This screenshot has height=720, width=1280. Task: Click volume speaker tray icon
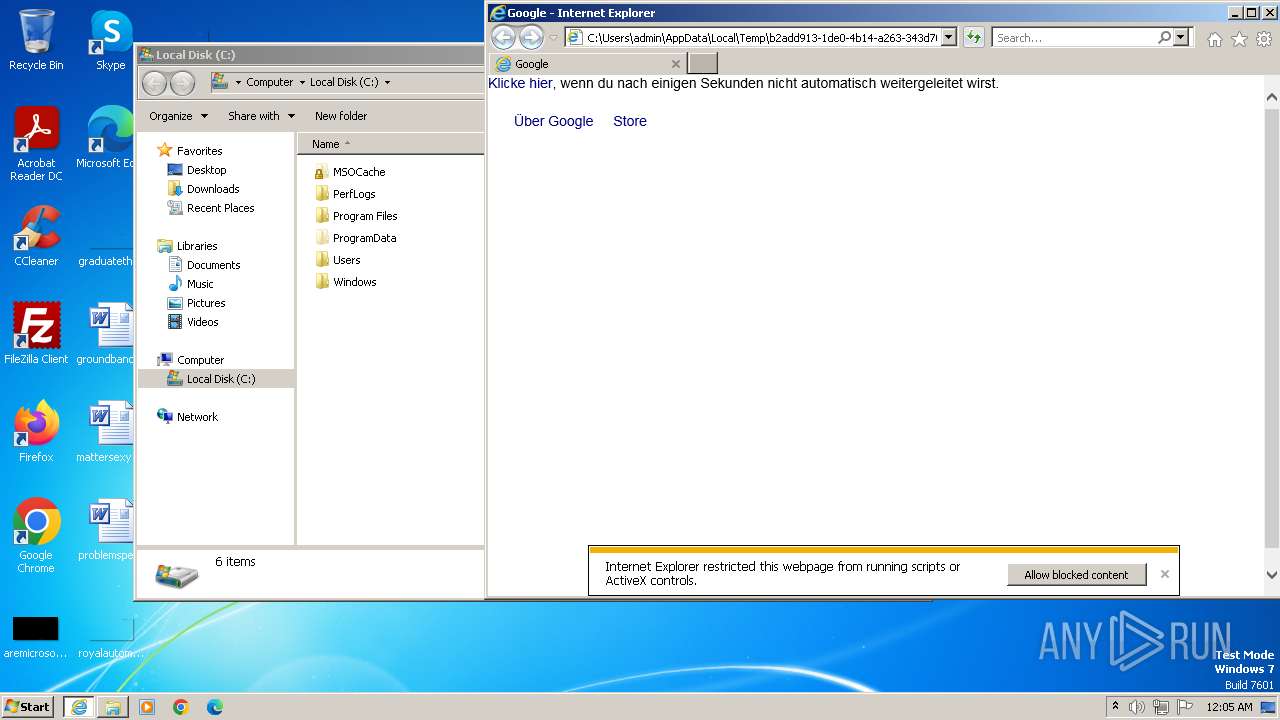point(1137,707)
